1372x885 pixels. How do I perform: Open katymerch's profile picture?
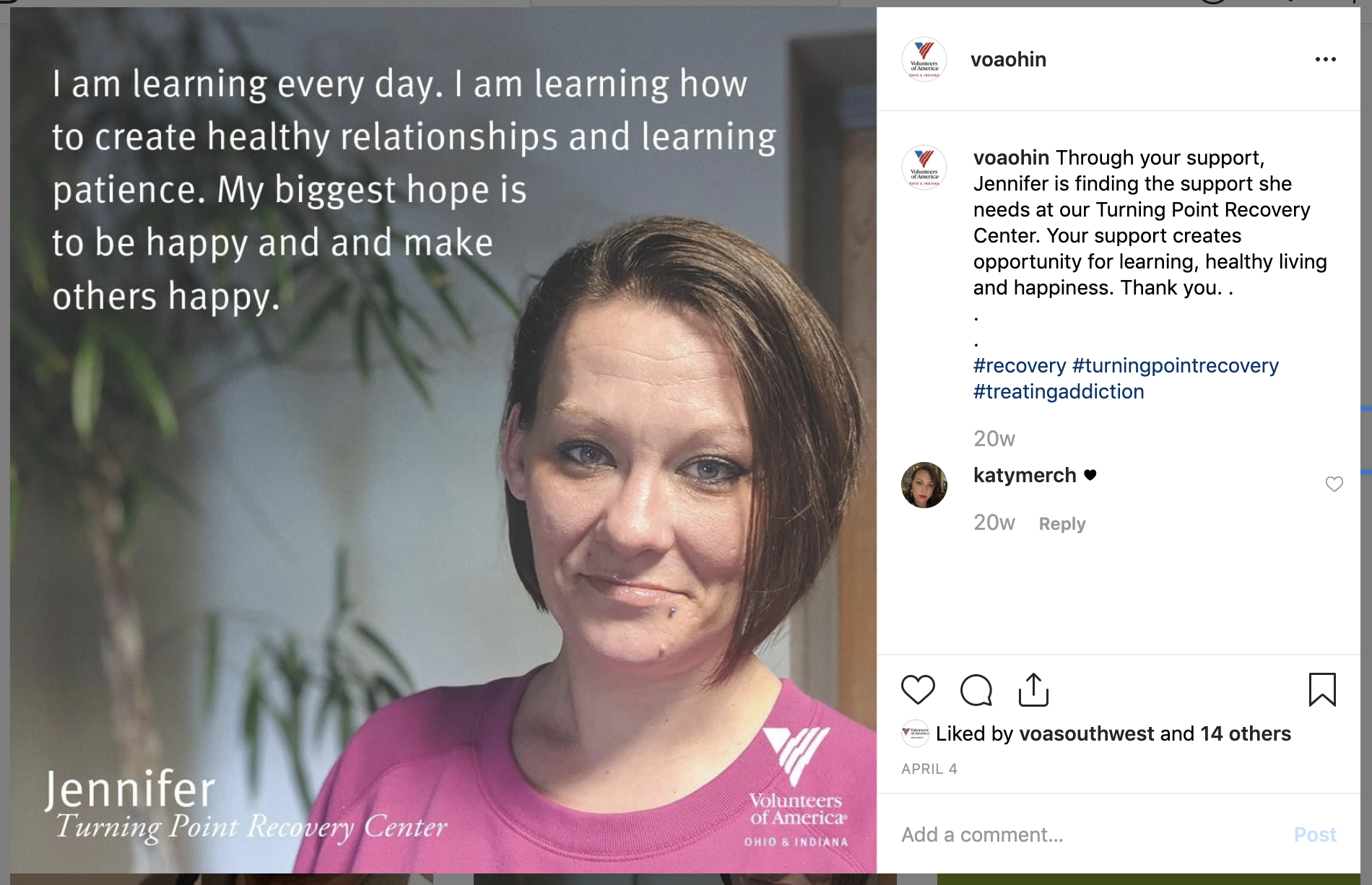pos(924,485)
